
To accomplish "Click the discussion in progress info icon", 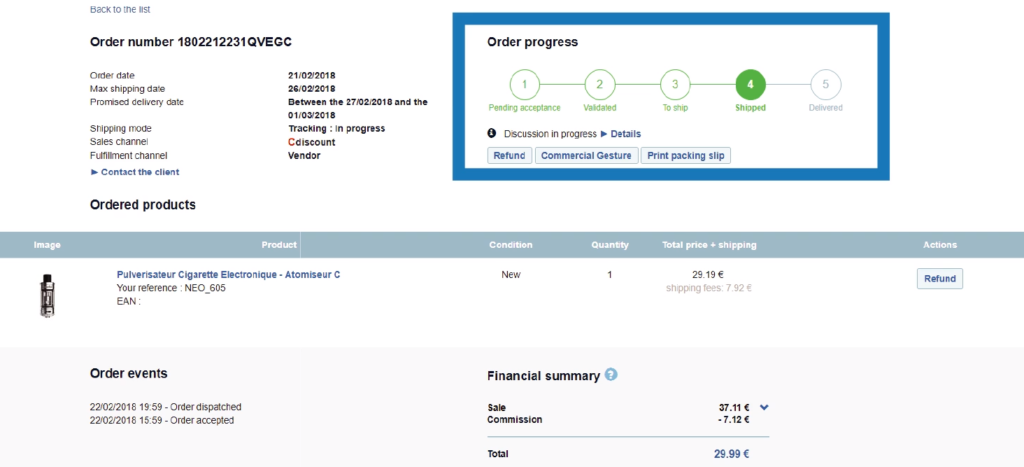I will [x=492, y=133].
